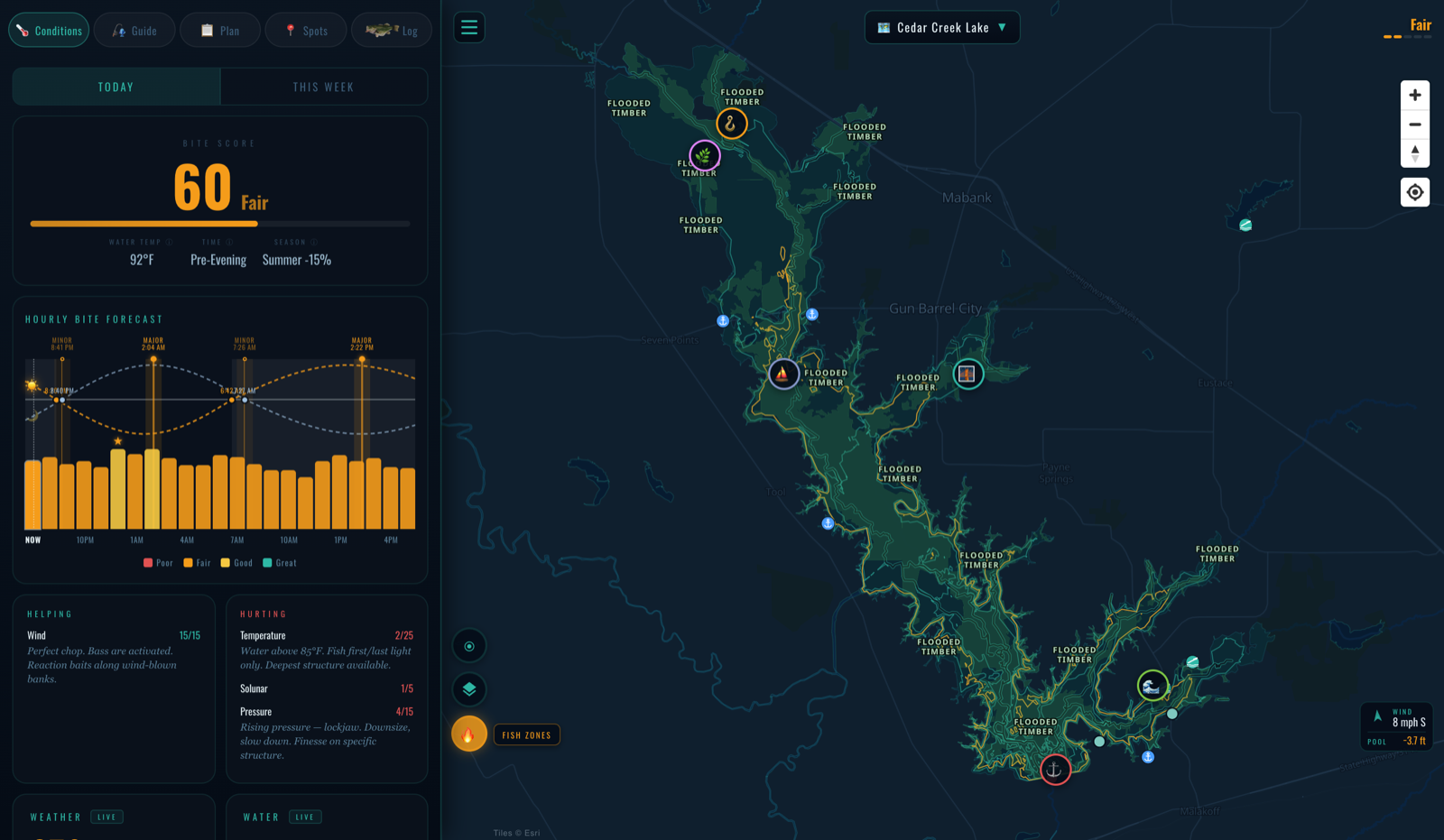Zoom out the map with minus button

pos(1415,125)
